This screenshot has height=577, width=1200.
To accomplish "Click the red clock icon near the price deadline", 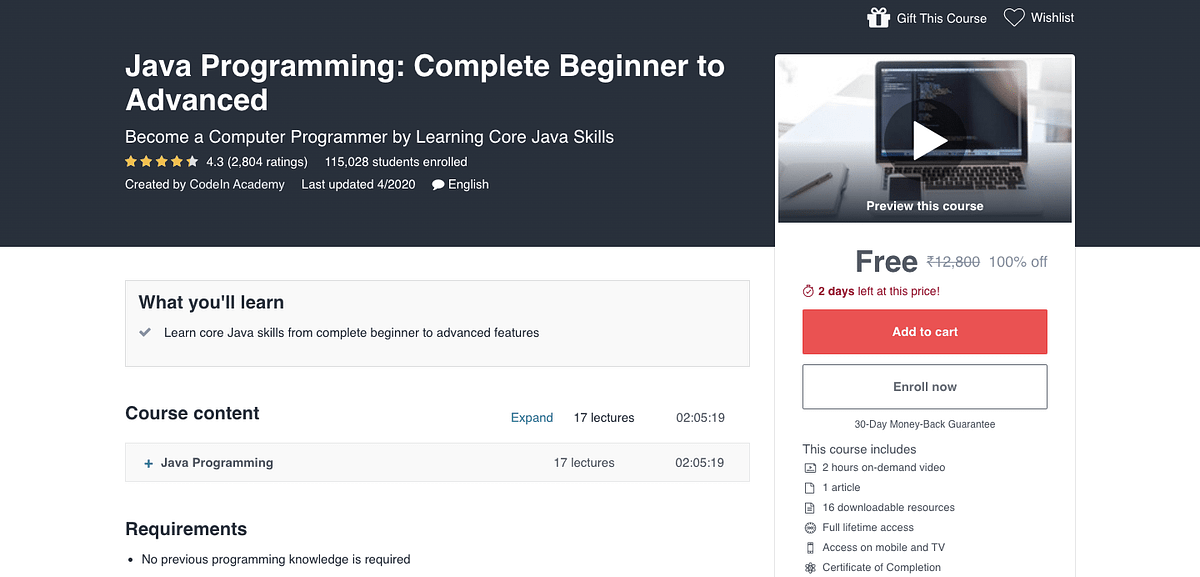I will point(808,291).
